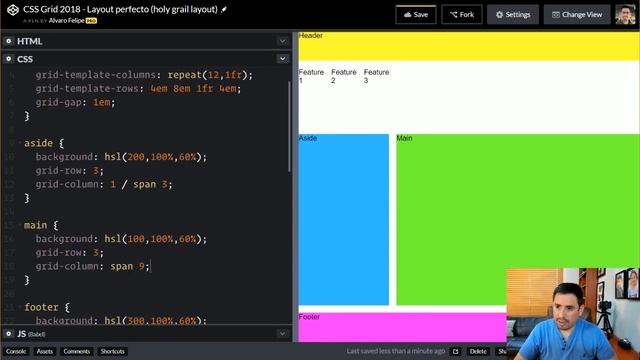
Task: Fold the main rule arrow
Action: tap(20, 225)
